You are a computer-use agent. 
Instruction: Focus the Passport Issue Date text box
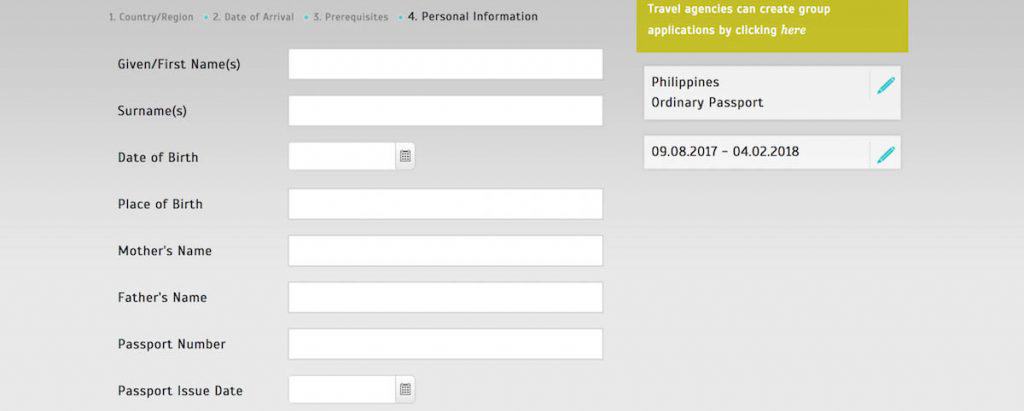click(x=342, y=390)
